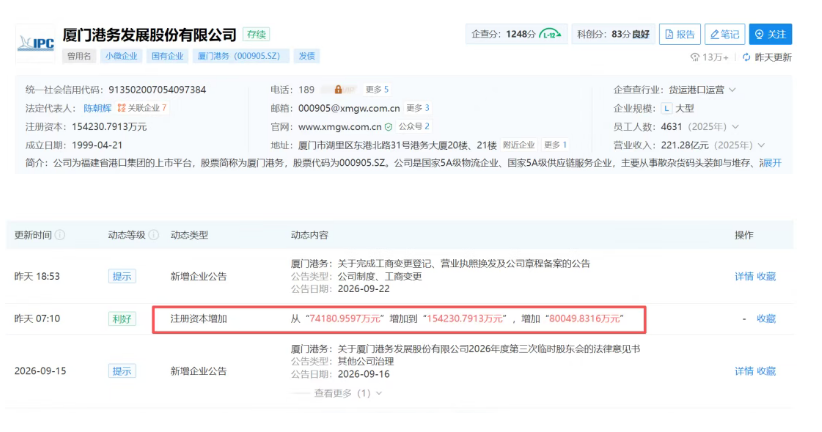Click 注册资本 154230.7913万元 value
The image size is (822, 432).
click(x=109, y=127)
